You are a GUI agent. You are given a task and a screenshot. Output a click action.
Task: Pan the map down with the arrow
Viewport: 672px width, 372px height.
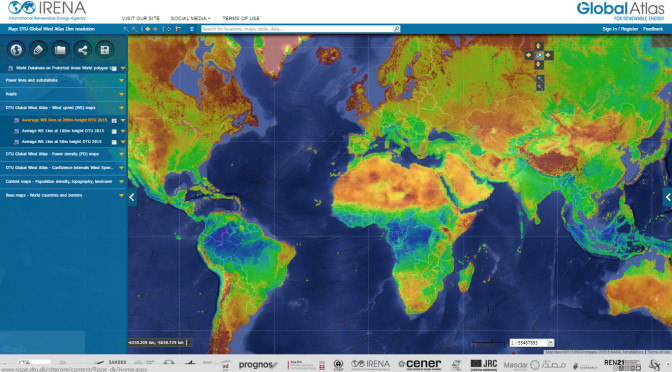[539, 65]
